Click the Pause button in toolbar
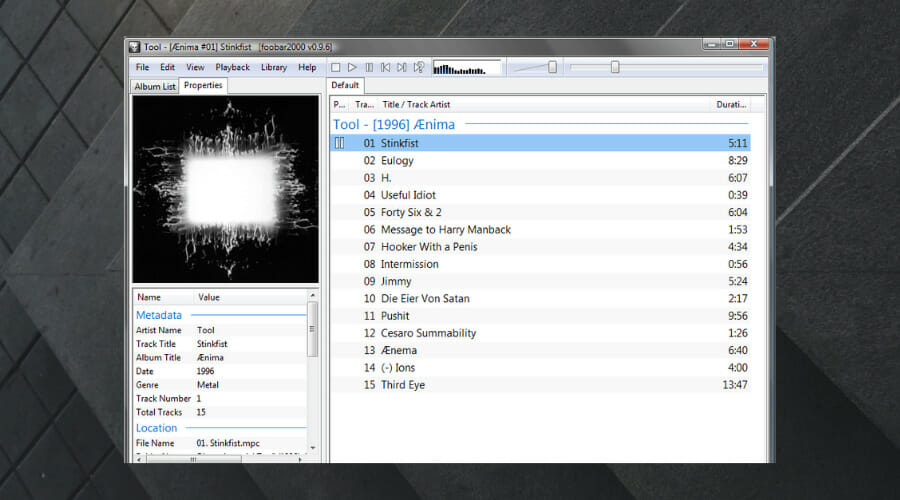Viewport: 900px width, 500px height. 369,68
